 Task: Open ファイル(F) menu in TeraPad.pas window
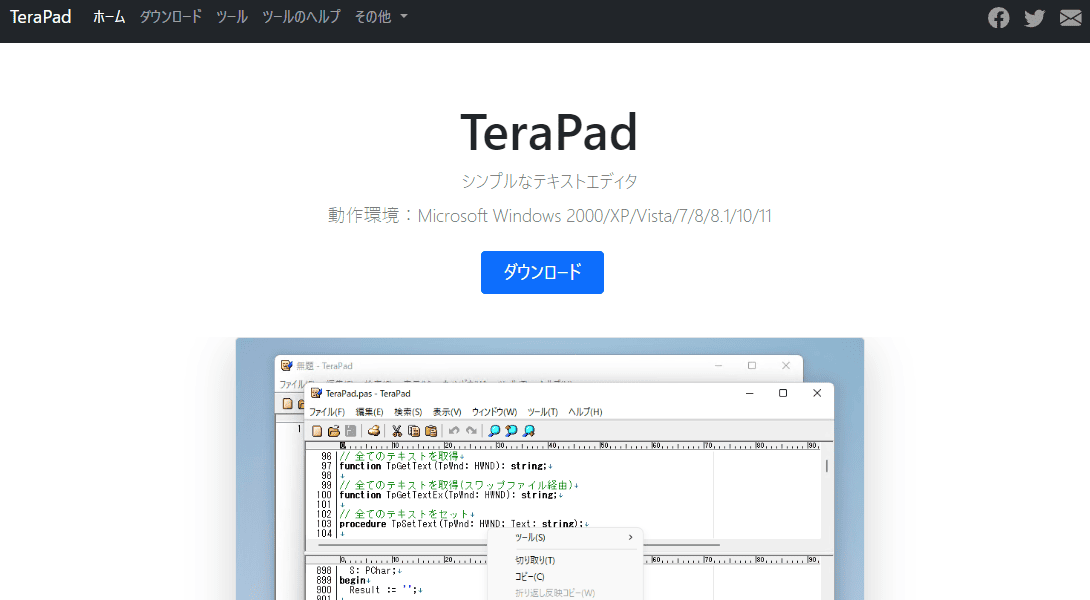(327, 412)
